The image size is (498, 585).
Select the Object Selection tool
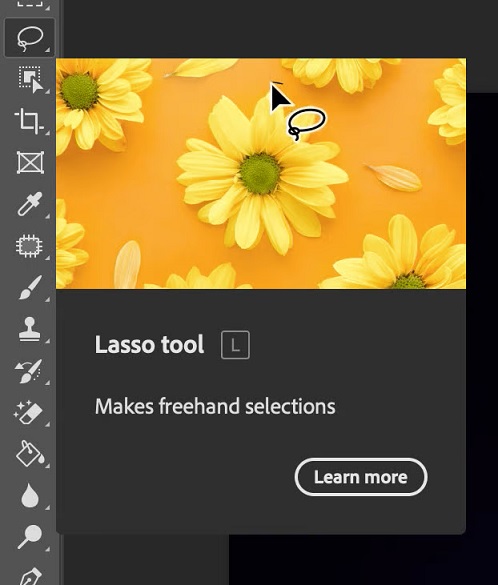(31, 79)
